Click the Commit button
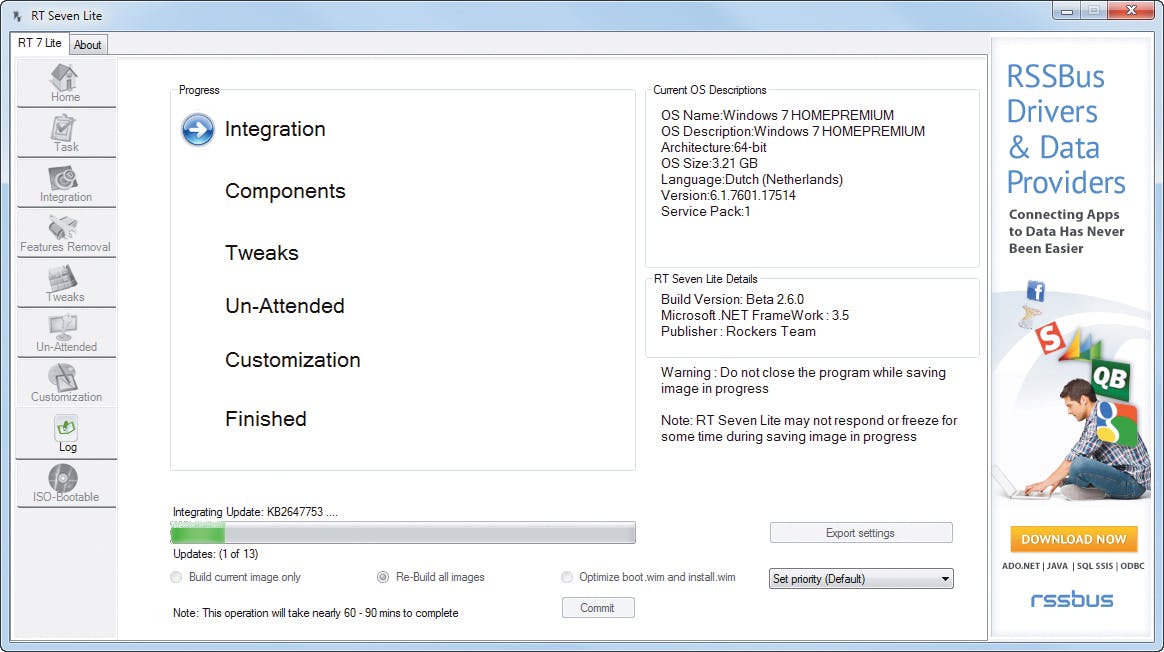This screenshot has height=652, width=1164. pos(598,607)
